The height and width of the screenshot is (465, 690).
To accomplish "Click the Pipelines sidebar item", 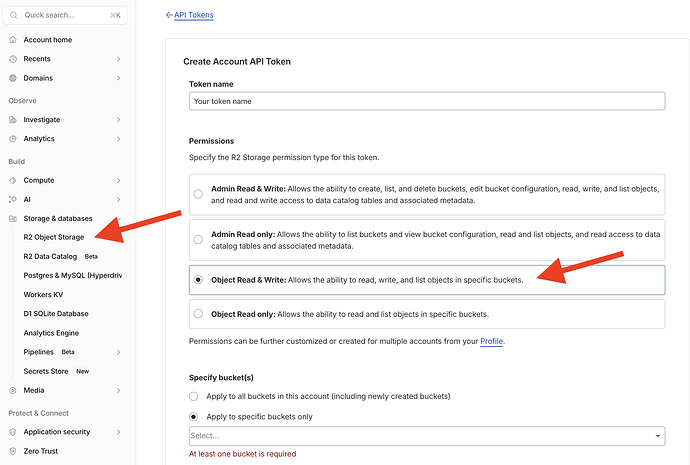I will [x=38, y=352].
